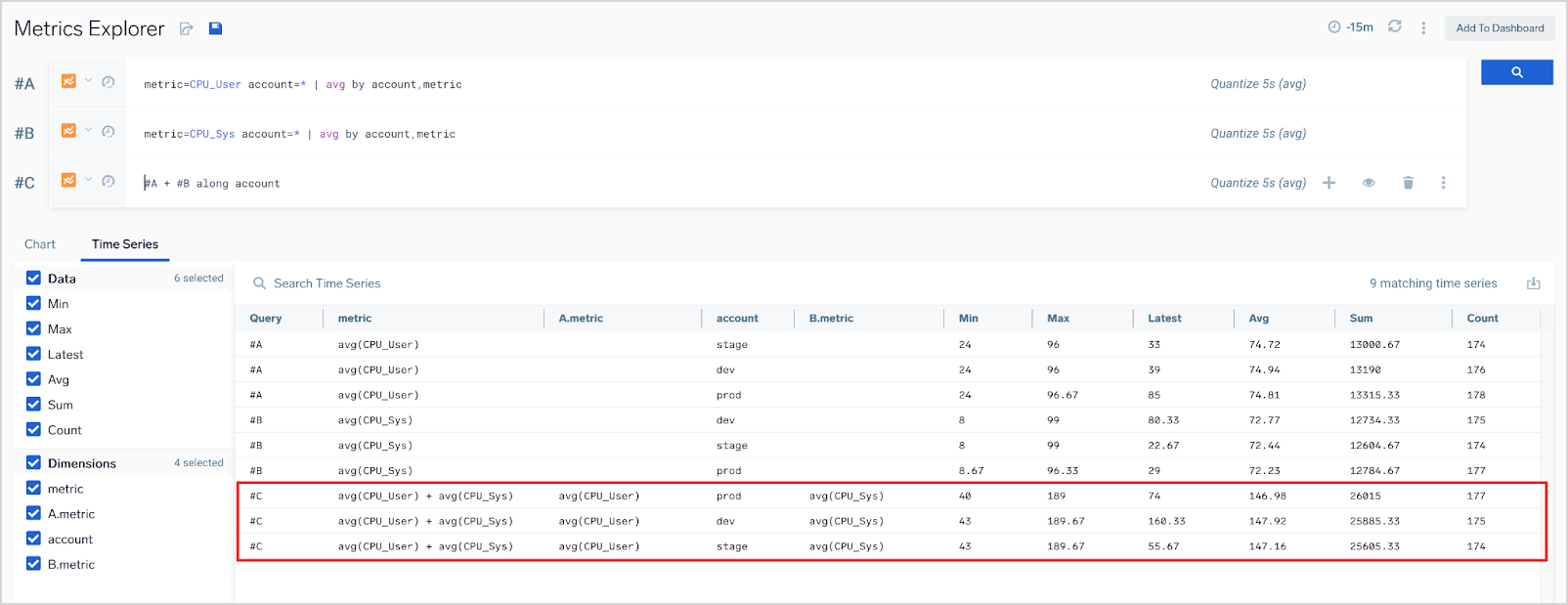Uncheck the Sum data column checkbox
1568x605 pixels.
[x=34, y=405]
